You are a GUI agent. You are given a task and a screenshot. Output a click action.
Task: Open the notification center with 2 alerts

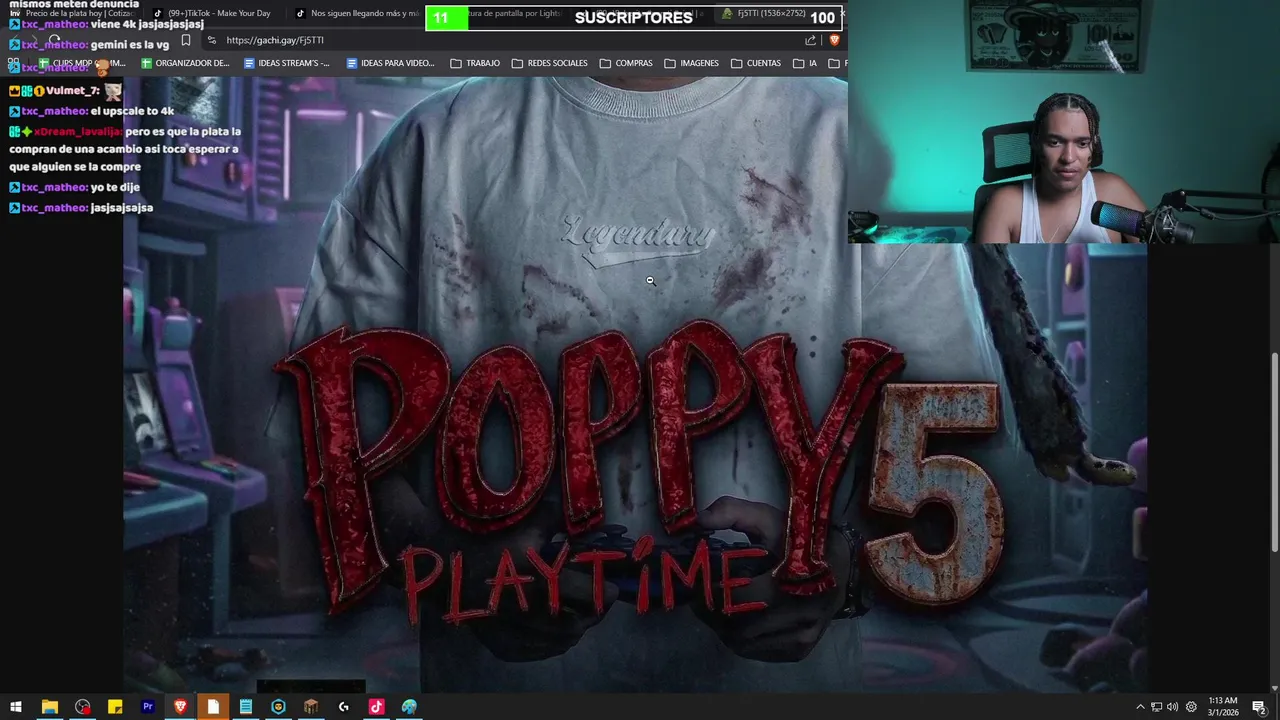pos(1259,707)
